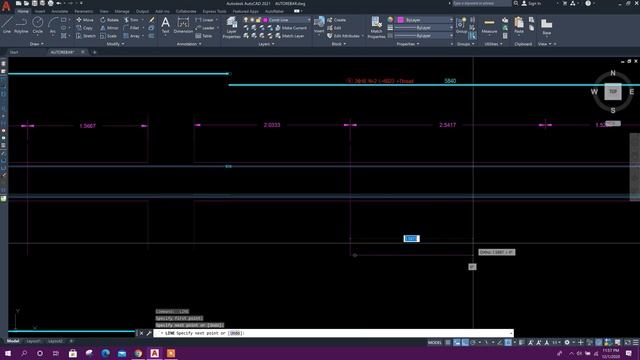Open the Insert block tool

319,24
